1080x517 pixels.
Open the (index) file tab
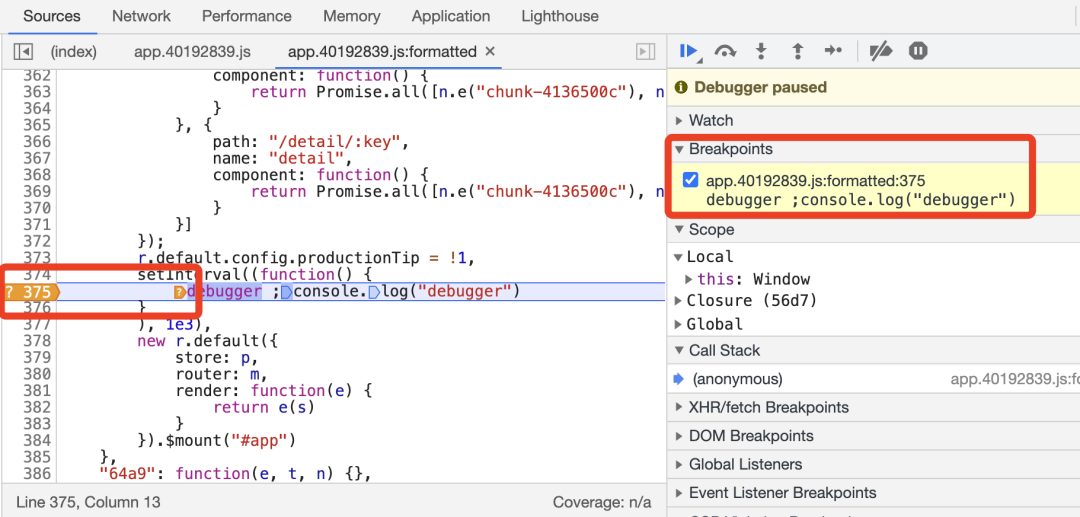pyautogui.click(x=73, y=52)
